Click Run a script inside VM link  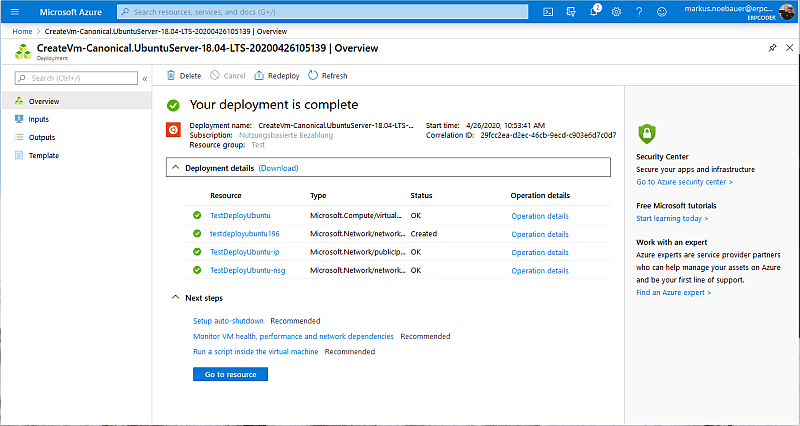pyautogui.click(x=256, y=352)
